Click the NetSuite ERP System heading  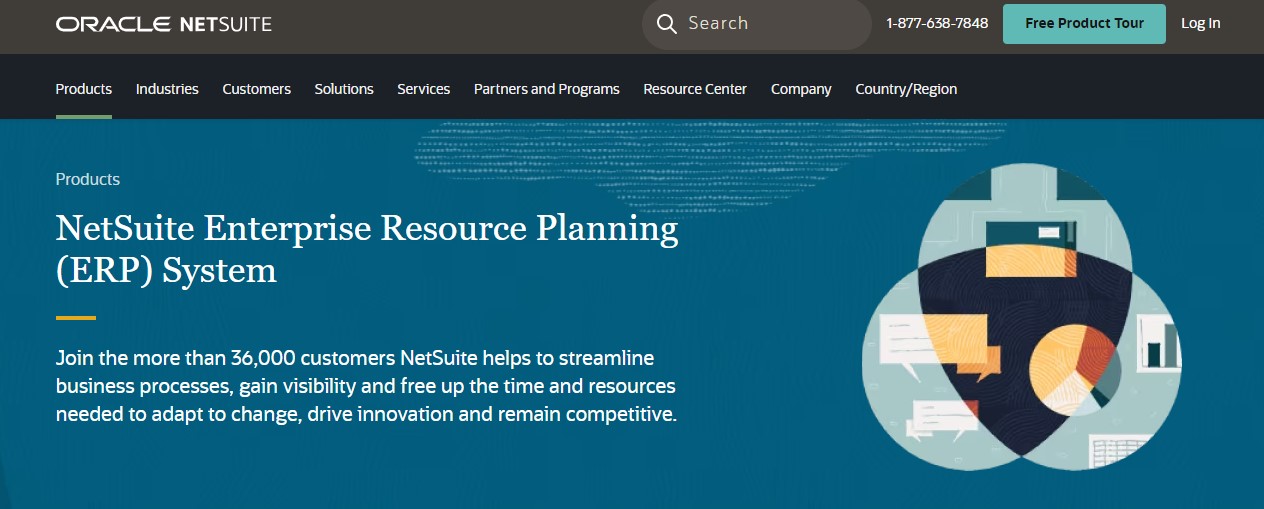coord(367,249)
